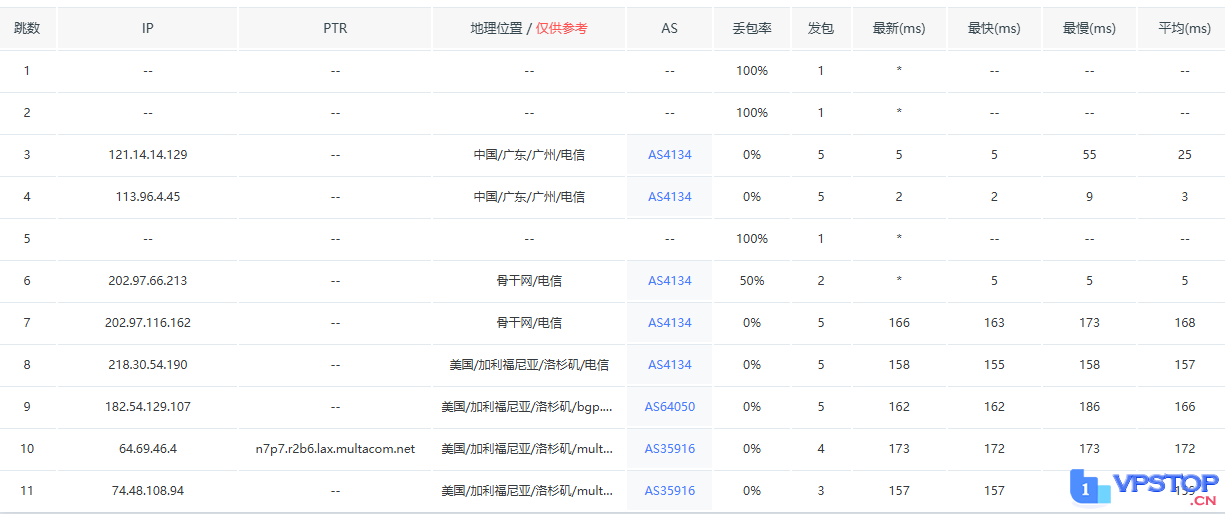Open AS4134 link beside 218.30.54.190
The height and width of the screenshot is (514, 1225).
click(669, 365)
